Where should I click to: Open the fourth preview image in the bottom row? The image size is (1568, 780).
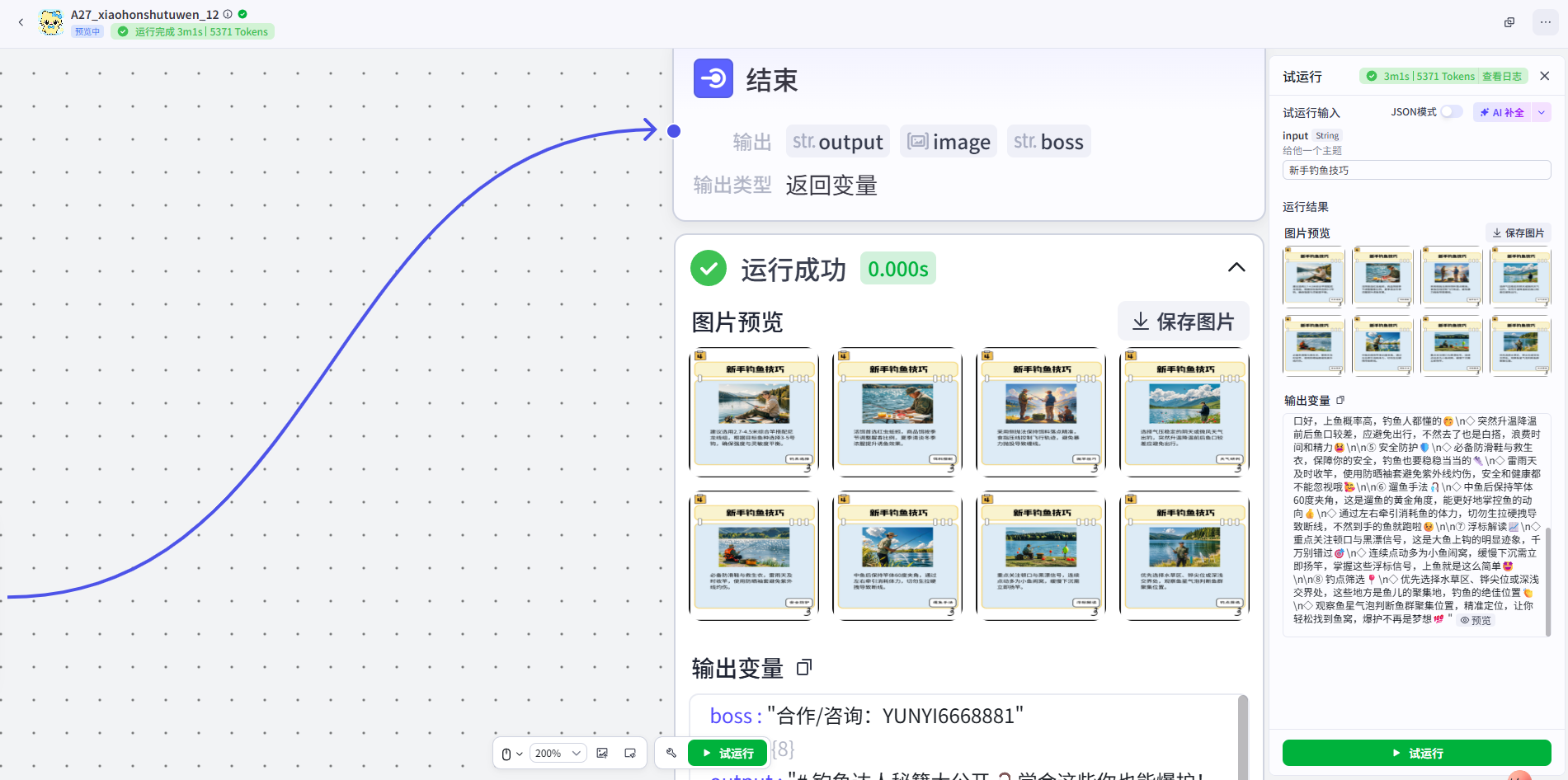pyautogui.click(x=1184, y=556)
